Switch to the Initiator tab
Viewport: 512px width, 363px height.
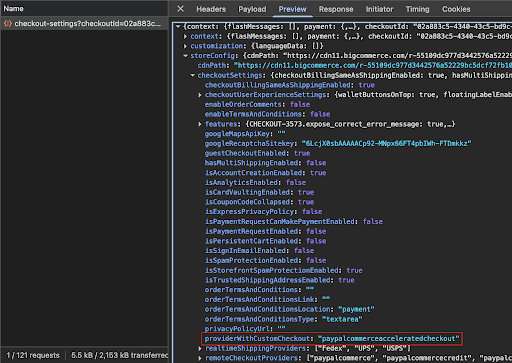click(379, 9)
